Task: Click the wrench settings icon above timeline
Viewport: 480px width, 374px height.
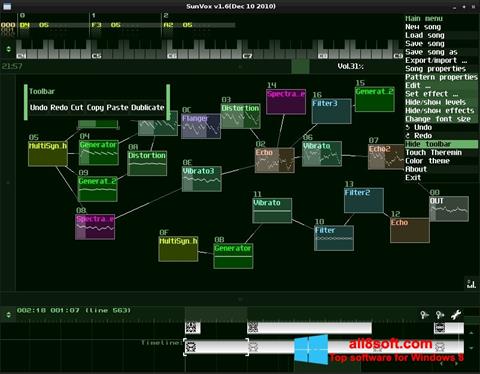Action: pos(456,314)
